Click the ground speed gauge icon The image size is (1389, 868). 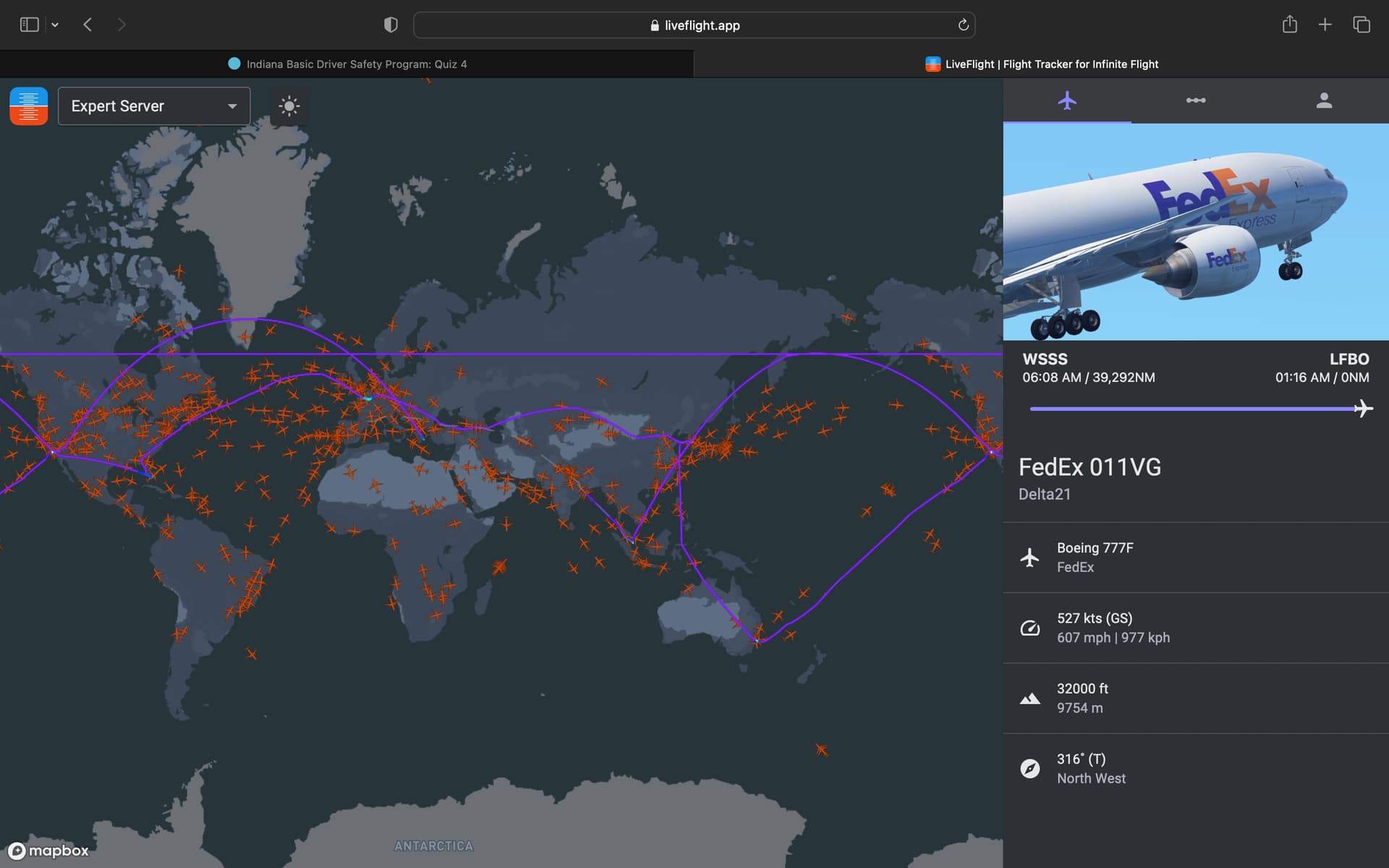[1029, 628]
